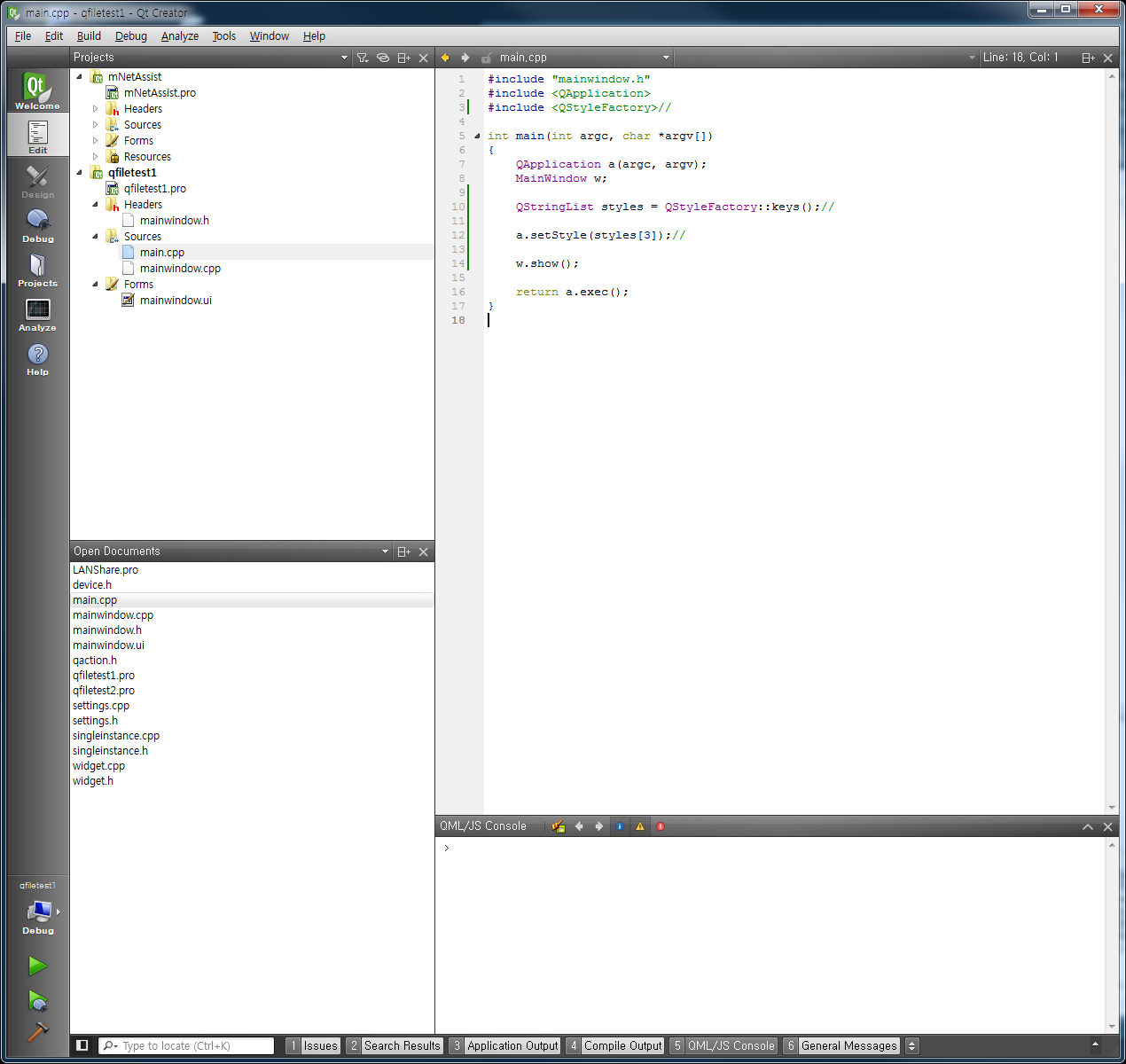1126x1064 pixels.
Task: Split the Open Documents panel
Action: pos(403,552)
